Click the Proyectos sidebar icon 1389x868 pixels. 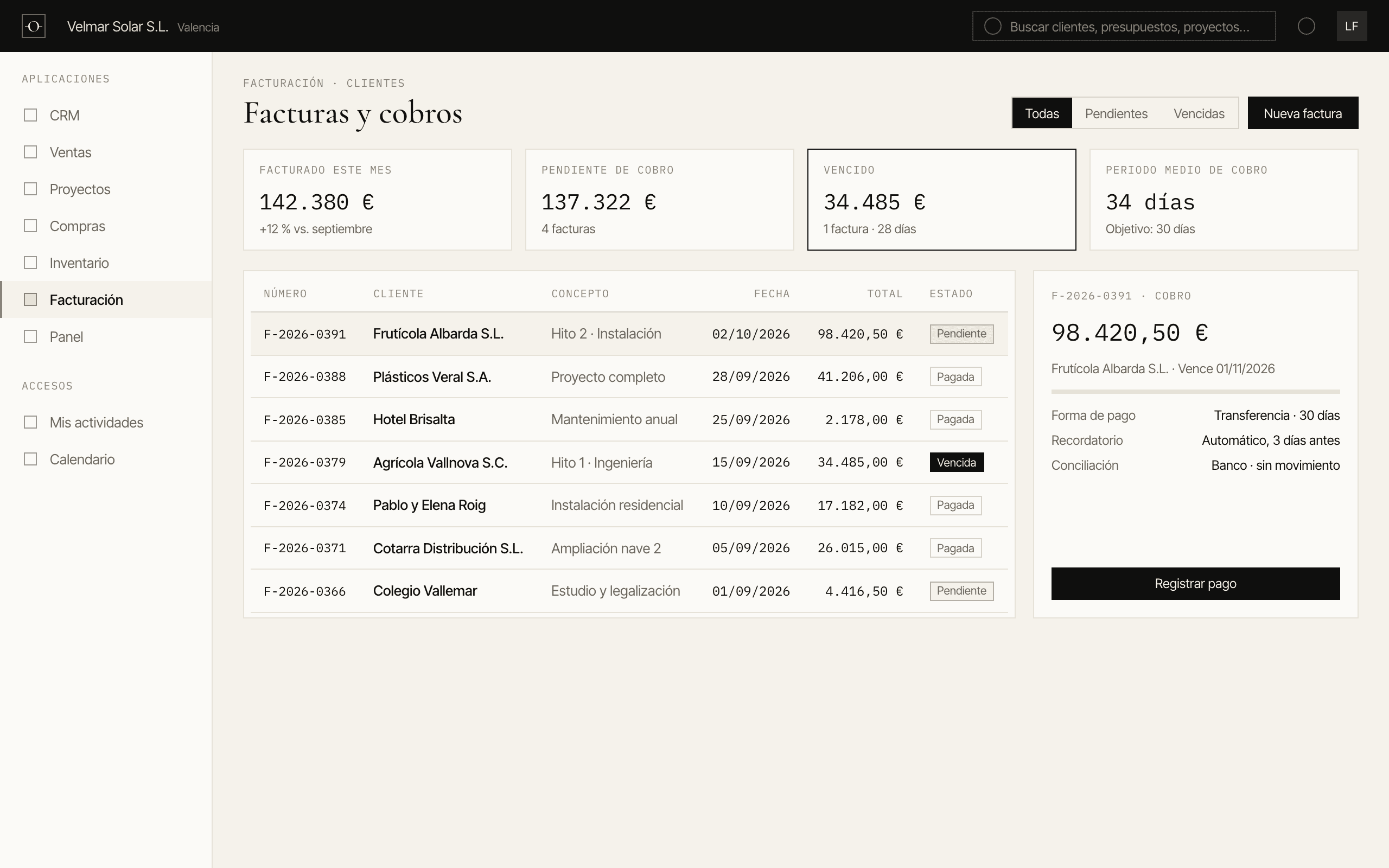pyautogui.click(x=30, y=189)
